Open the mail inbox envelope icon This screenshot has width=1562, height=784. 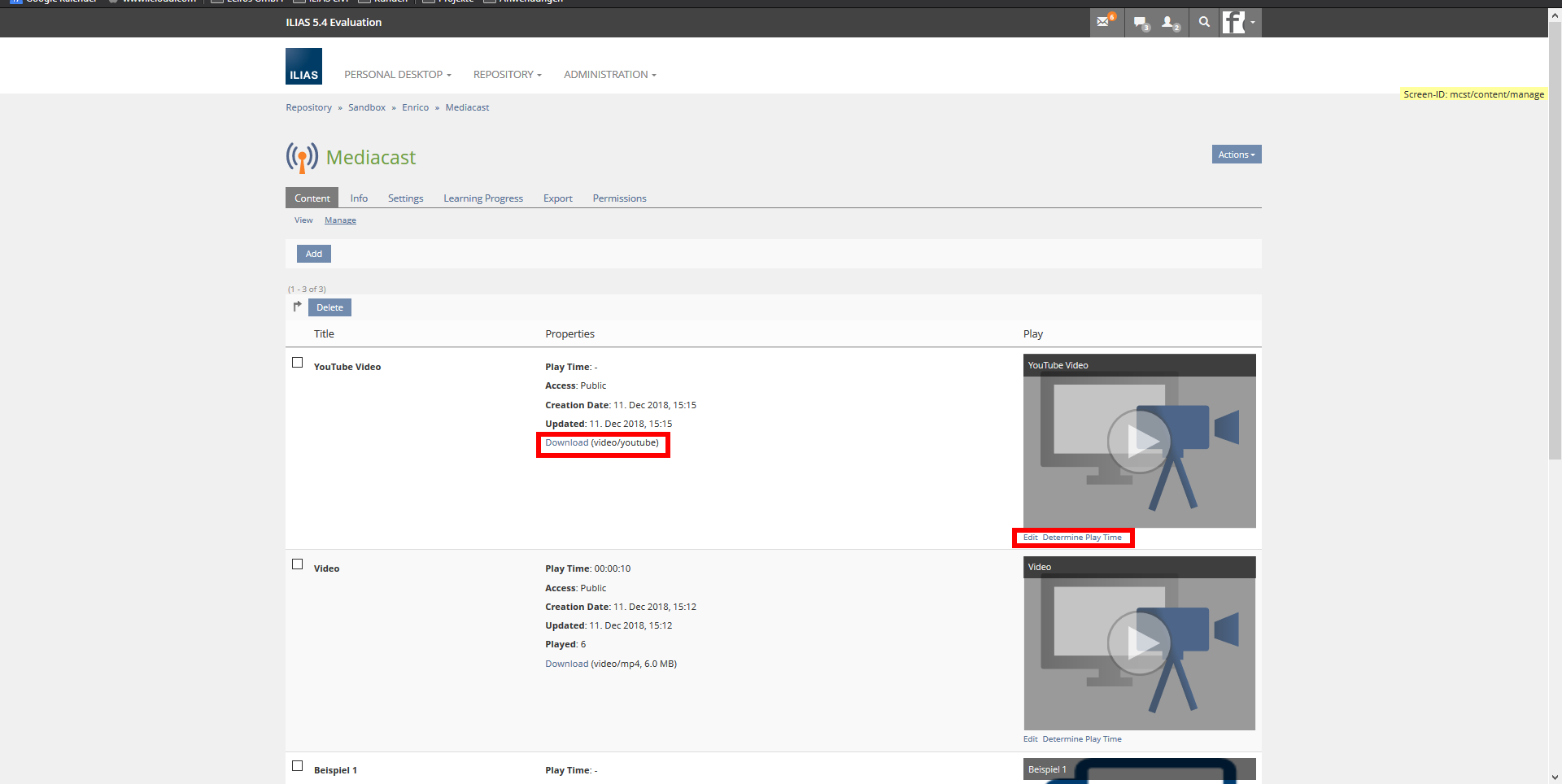point(1105,23)
